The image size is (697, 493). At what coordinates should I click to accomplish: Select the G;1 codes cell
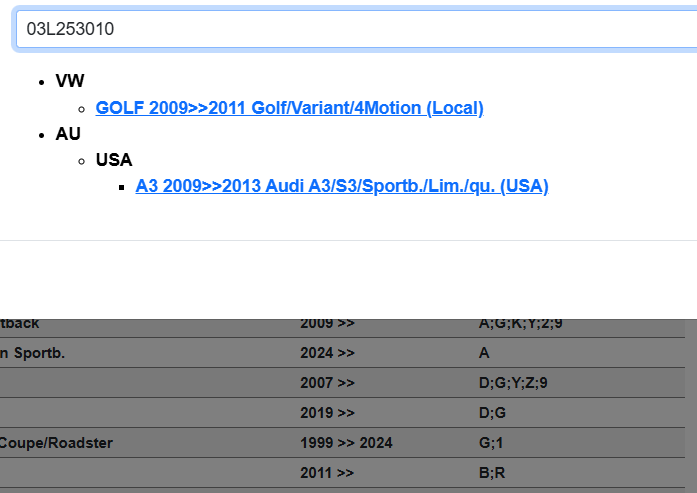point(491,443)
